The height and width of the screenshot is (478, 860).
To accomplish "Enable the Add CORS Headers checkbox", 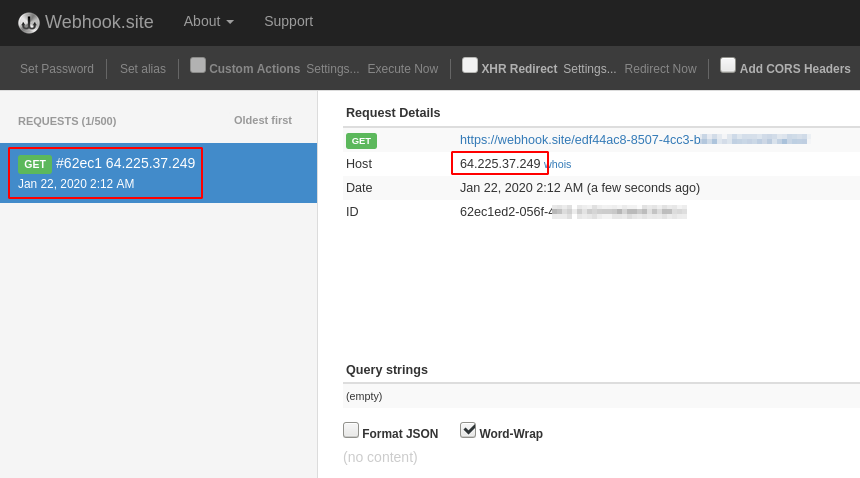I will [728, 65].
